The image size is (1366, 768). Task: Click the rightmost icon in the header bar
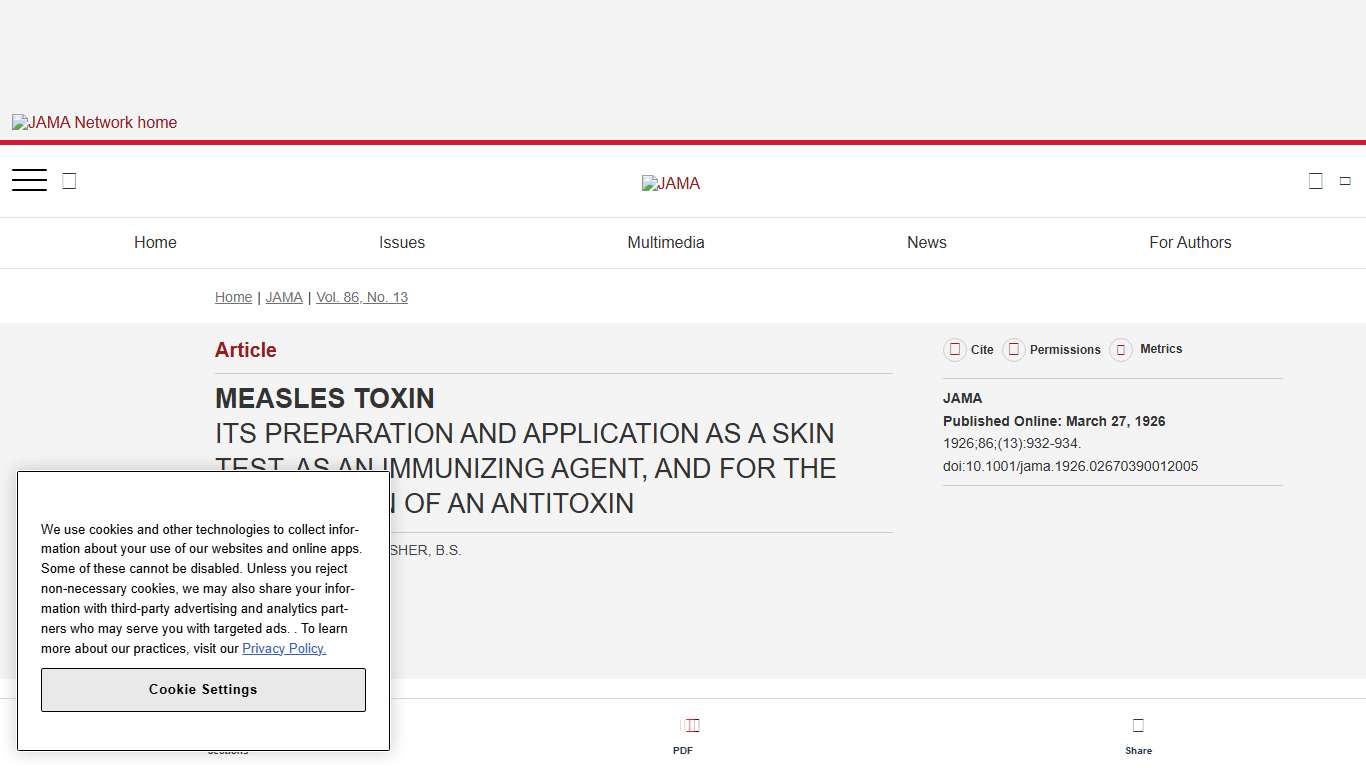[x=1345, y=181]
